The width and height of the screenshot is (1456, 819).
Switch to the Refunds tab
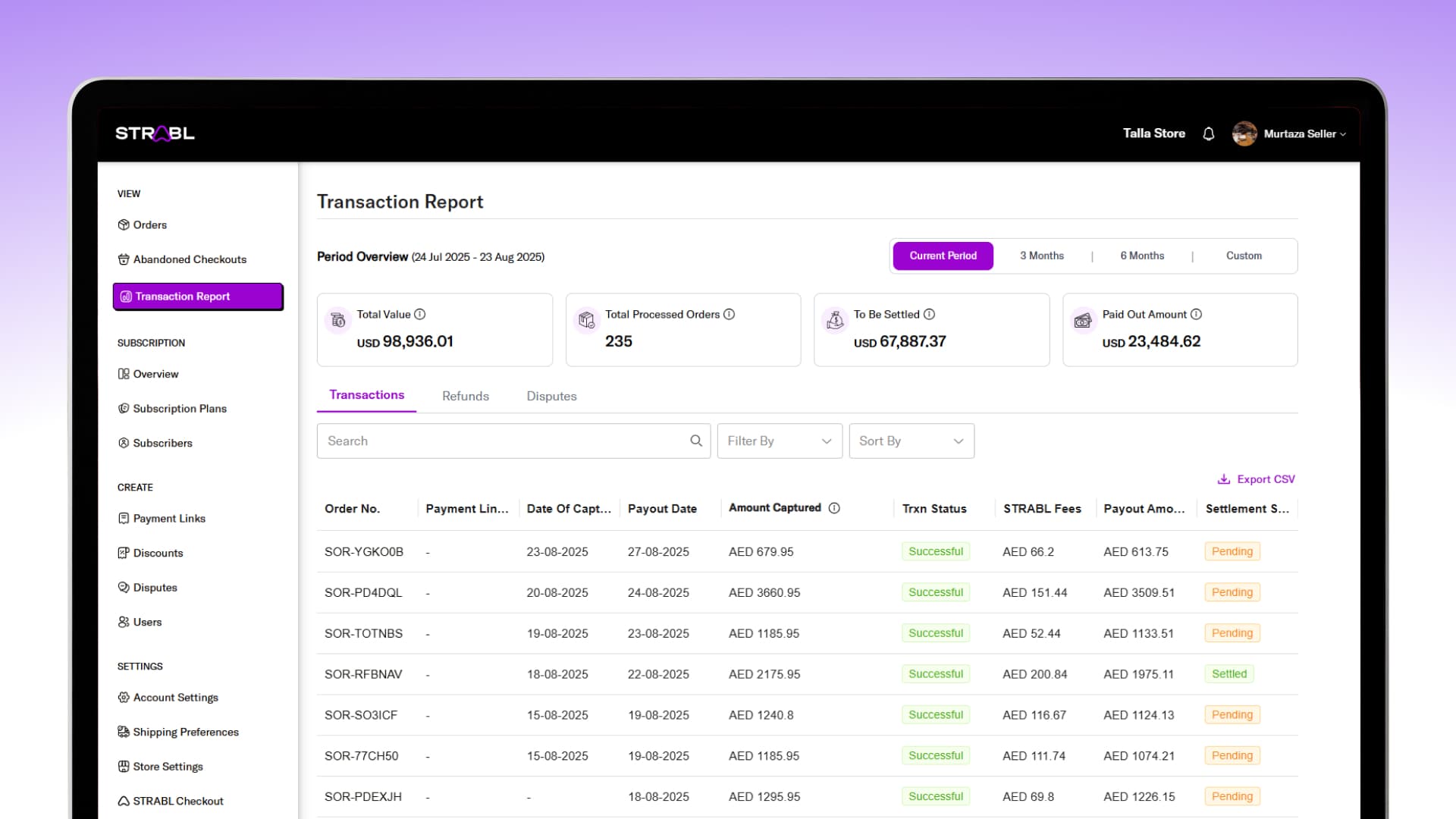click(465, 396)
